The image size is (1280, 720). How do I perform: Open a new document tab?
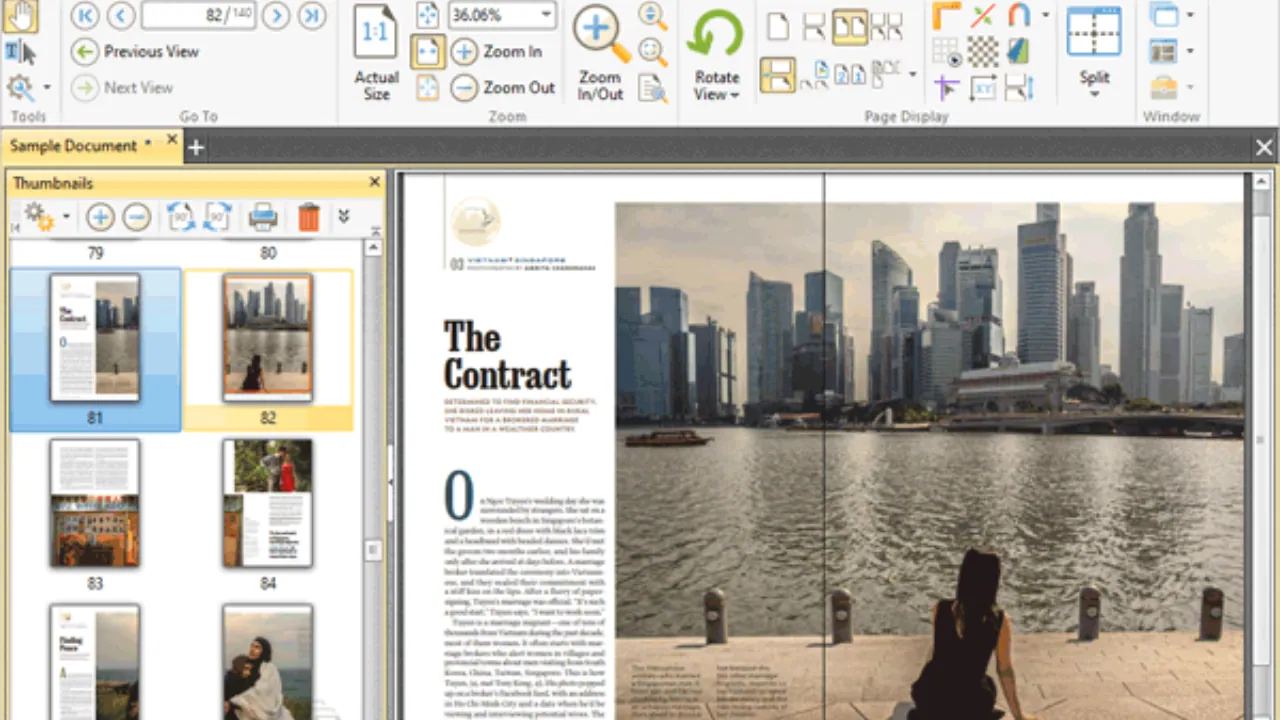point(196,149)
